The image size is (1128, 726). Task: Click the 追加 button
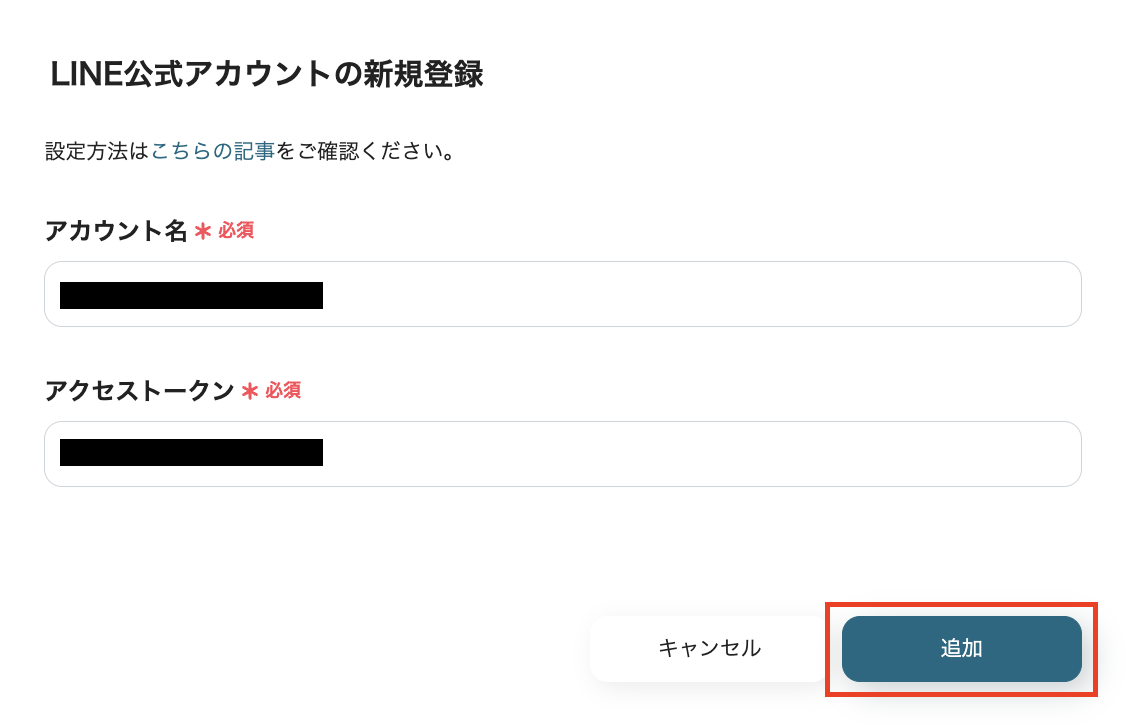click(961, 649)
